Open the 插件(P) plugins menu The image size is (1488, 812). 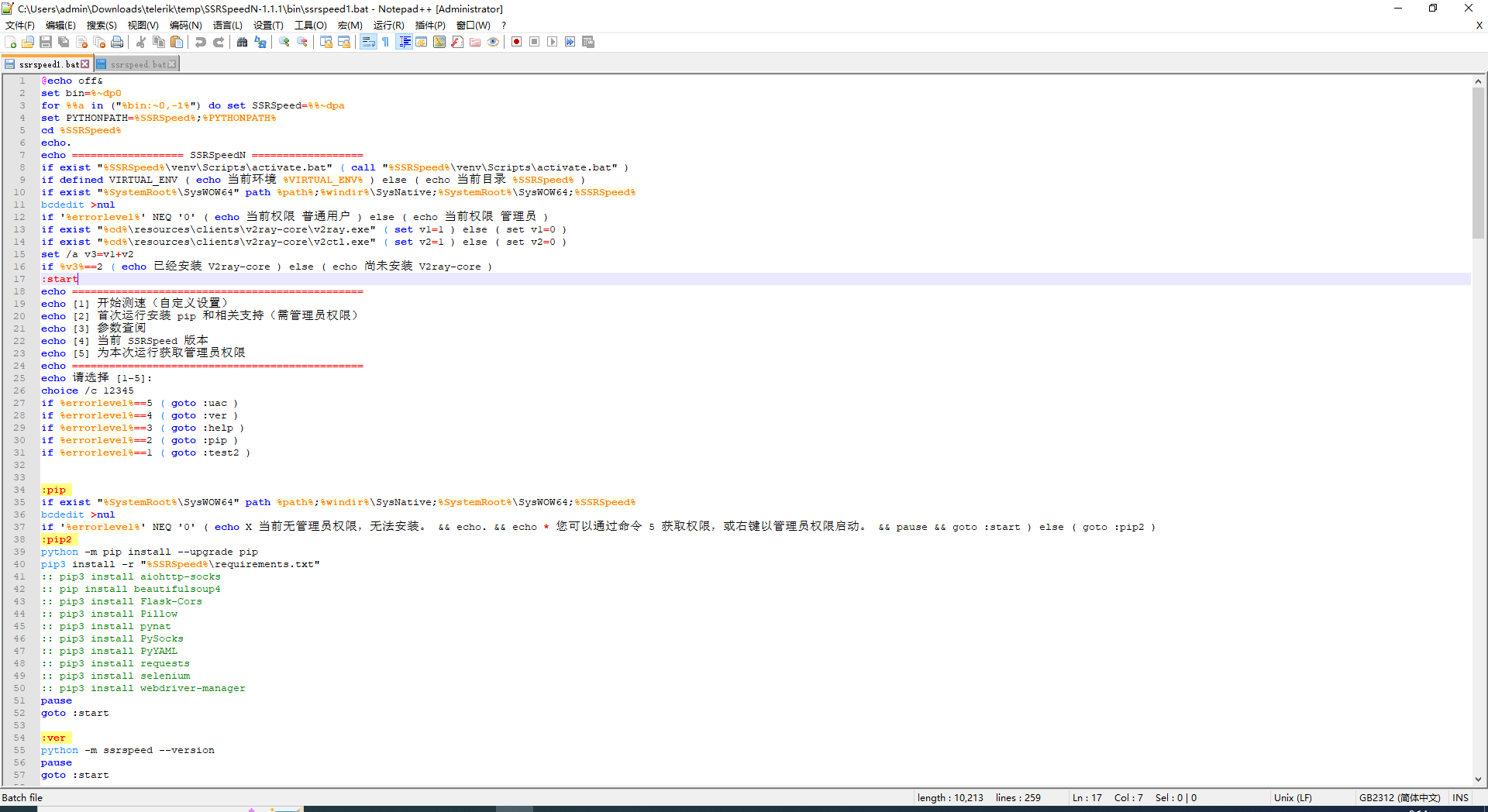click(x=429, y=25)
